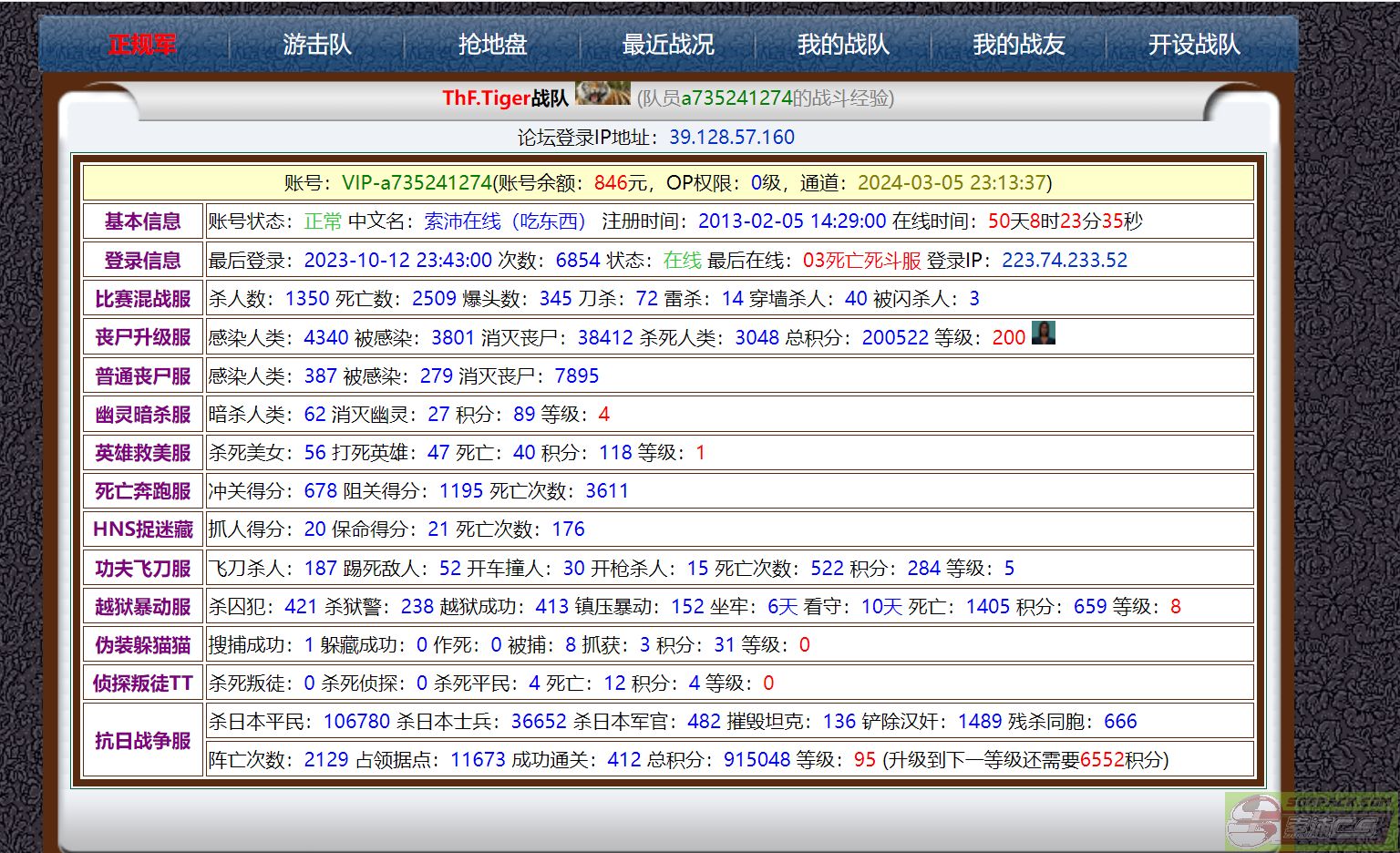Viewport: 1400px width, 853px height.
Task: Click the 比赛混战服 server label
Action: tap(143, 299)
